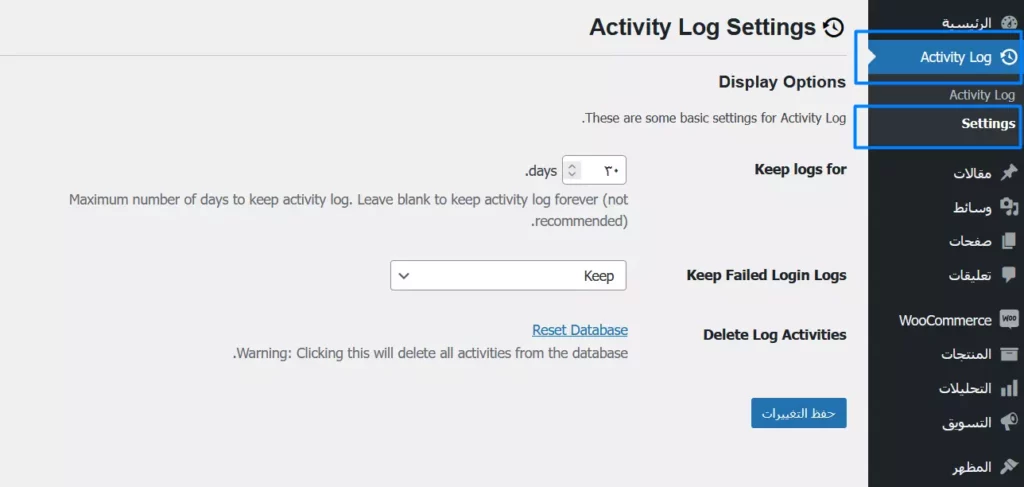The width and height of the screenshot is (1024, 487).
Task: Click the comment bubble icon beside تعليقات
Action: (x=1008, y=275)
